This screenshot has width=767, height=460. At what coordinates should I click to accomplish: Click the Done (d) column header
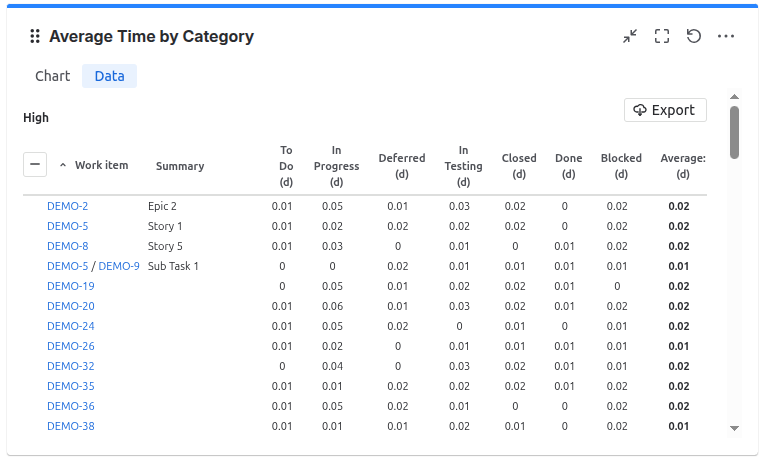568,166
